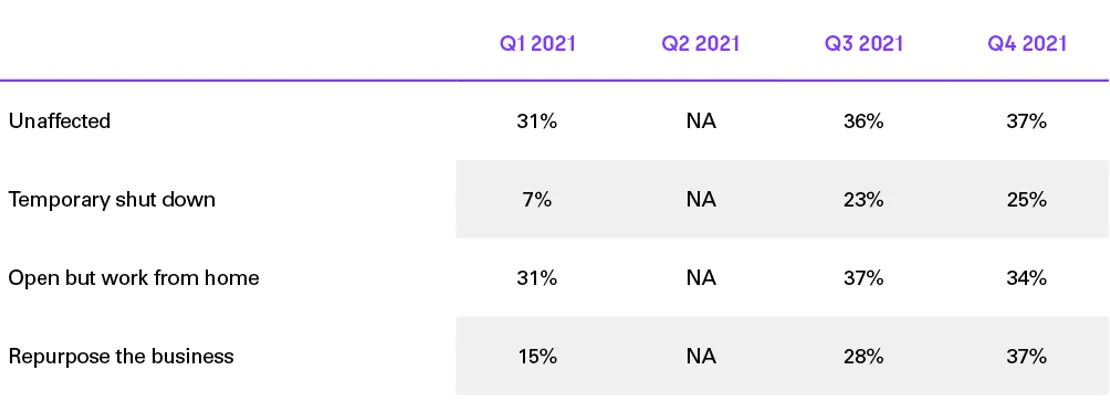Click the Unaffected Q2 2021 NA cell
This screenshot has width=1110, height=402.
[701, 121]
